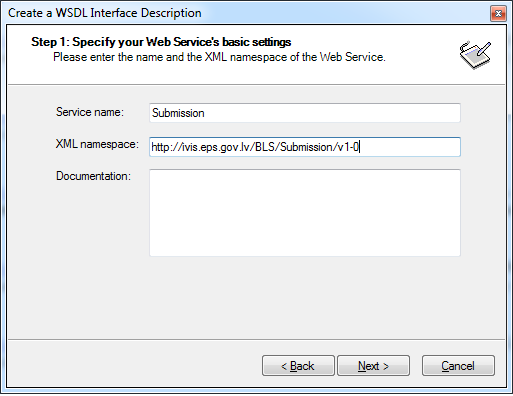The width and height of the screenshot is (513, 396).
Task: Click 'v1-0' at end of the namespace URL
Action: coord(348,147)
